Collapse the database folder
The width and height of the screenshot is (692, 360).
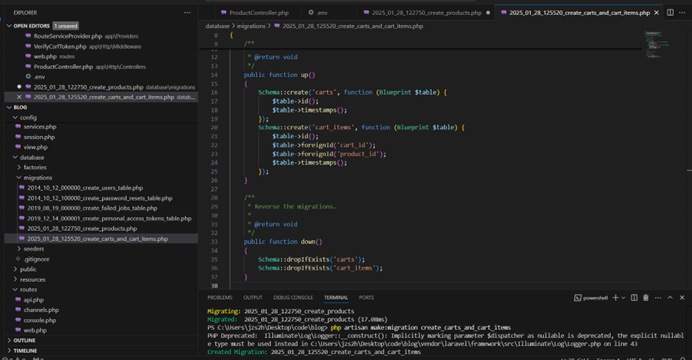click(15, 158)
